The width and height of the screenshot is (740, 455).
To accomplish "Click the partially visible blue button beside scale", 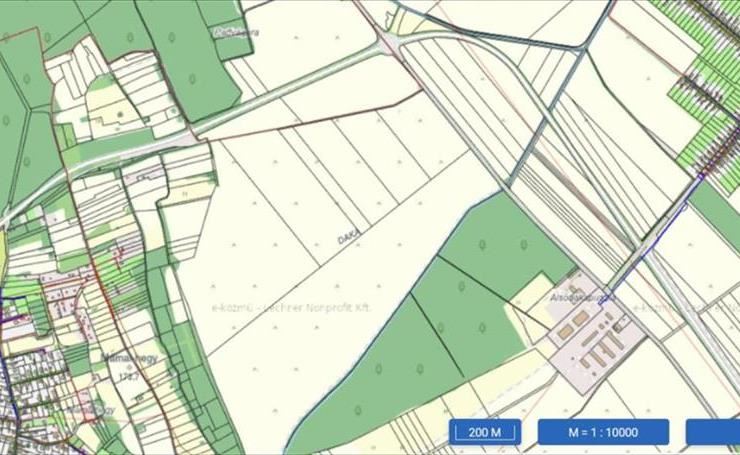I will click(x=713, y=432).
